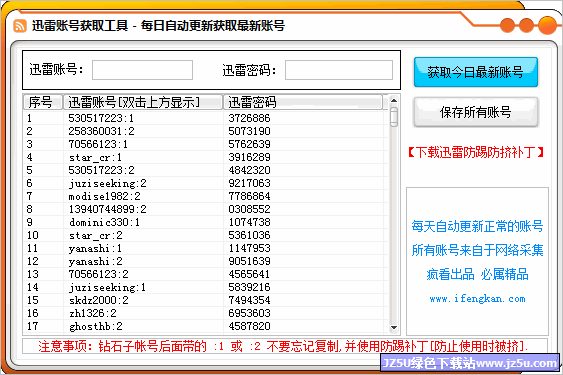Click the orange RSS icon in title bar

coord(20,26)
